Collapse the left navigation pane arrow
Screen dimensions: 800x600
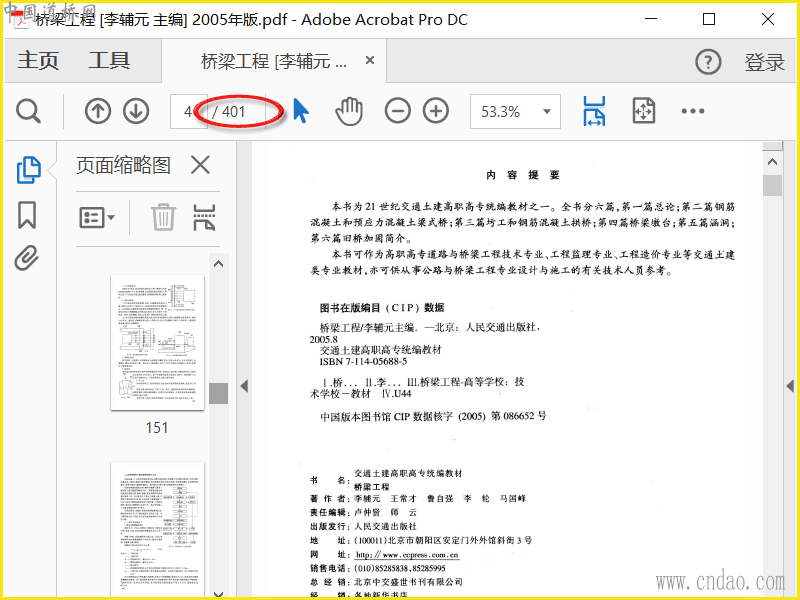point(244,386)
